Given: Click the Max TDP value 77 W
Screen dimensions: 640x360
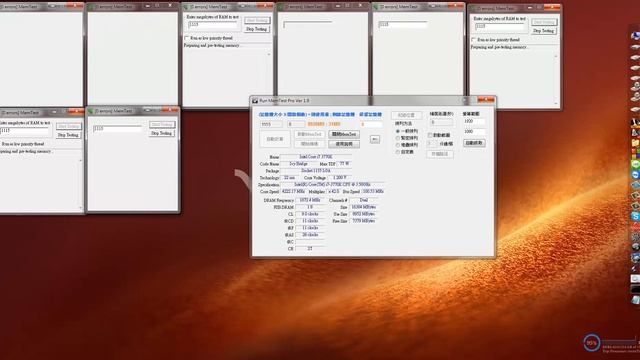Looking at the screenshot, I should click(345, 164).
